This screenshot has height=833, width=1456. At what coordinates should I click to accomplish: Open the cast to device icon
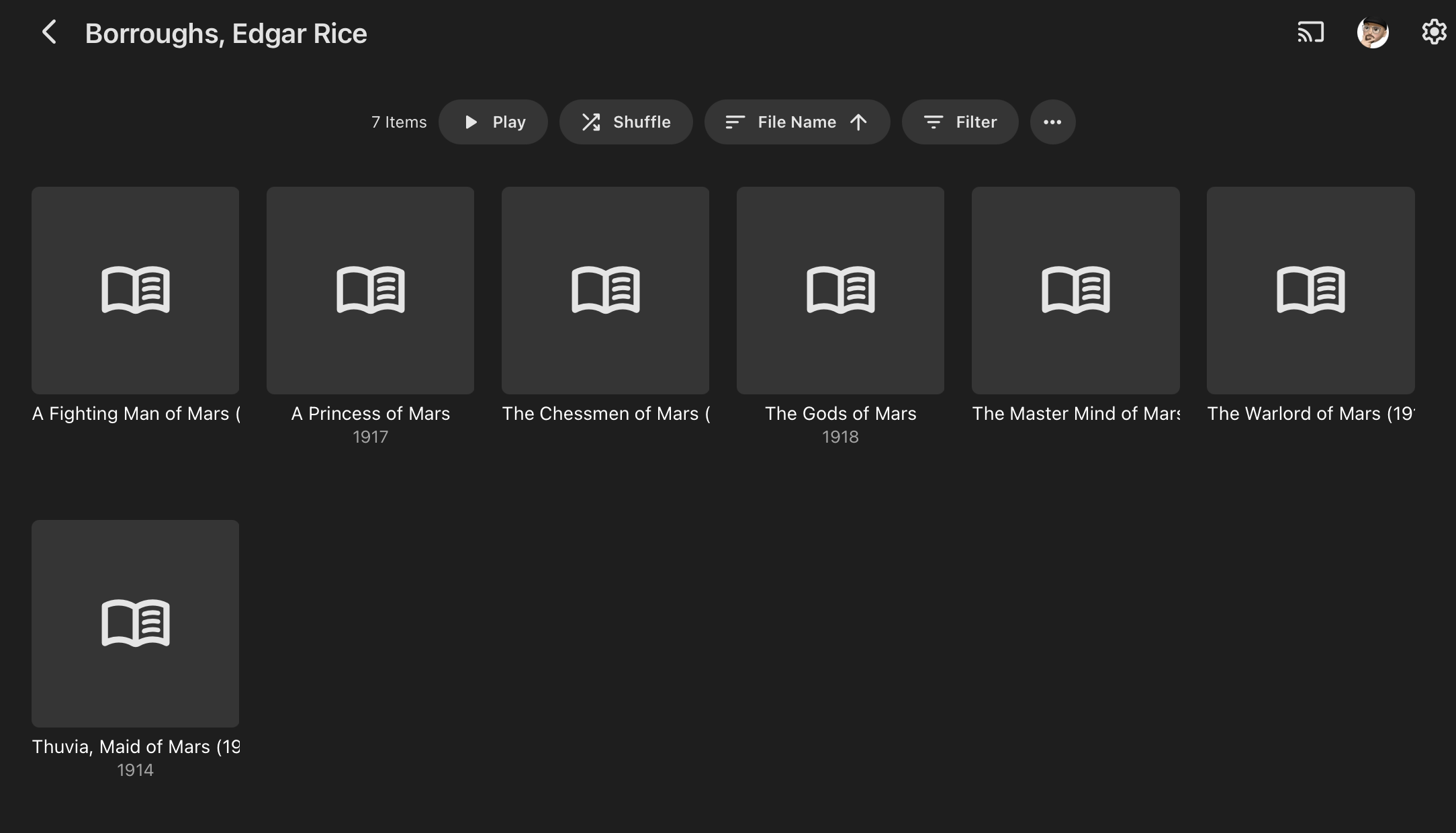(x=1310, y=32)
